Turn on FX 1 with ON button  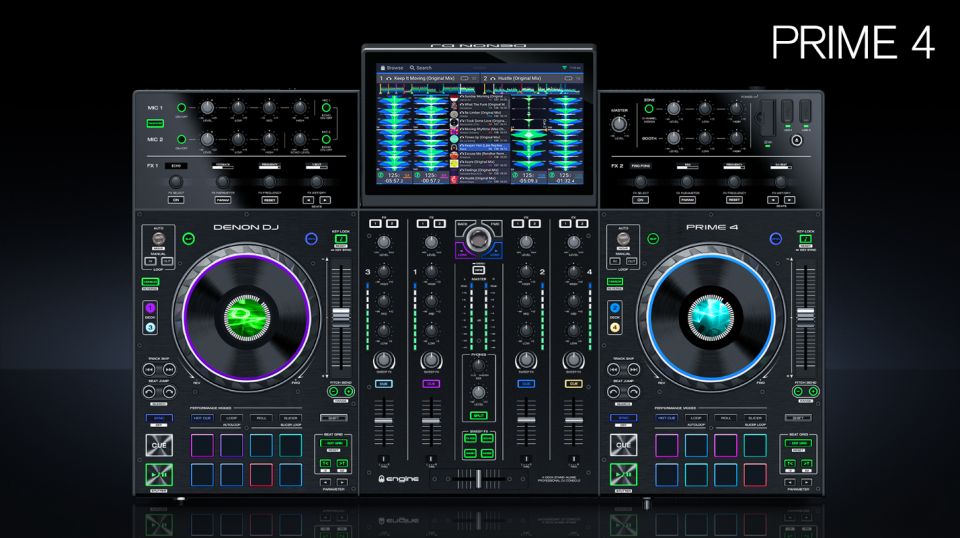pos(176,199)
